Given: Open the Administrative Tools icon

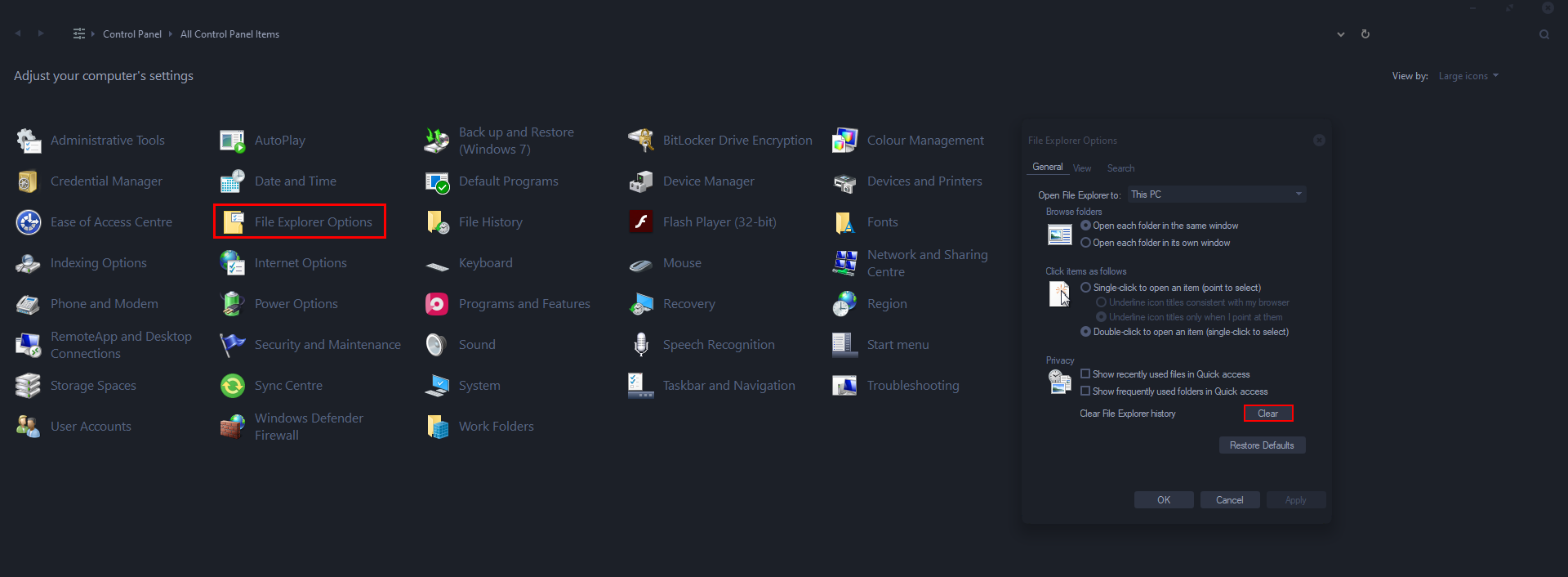Looking at the screenshot, I should [x=29, y=141].
